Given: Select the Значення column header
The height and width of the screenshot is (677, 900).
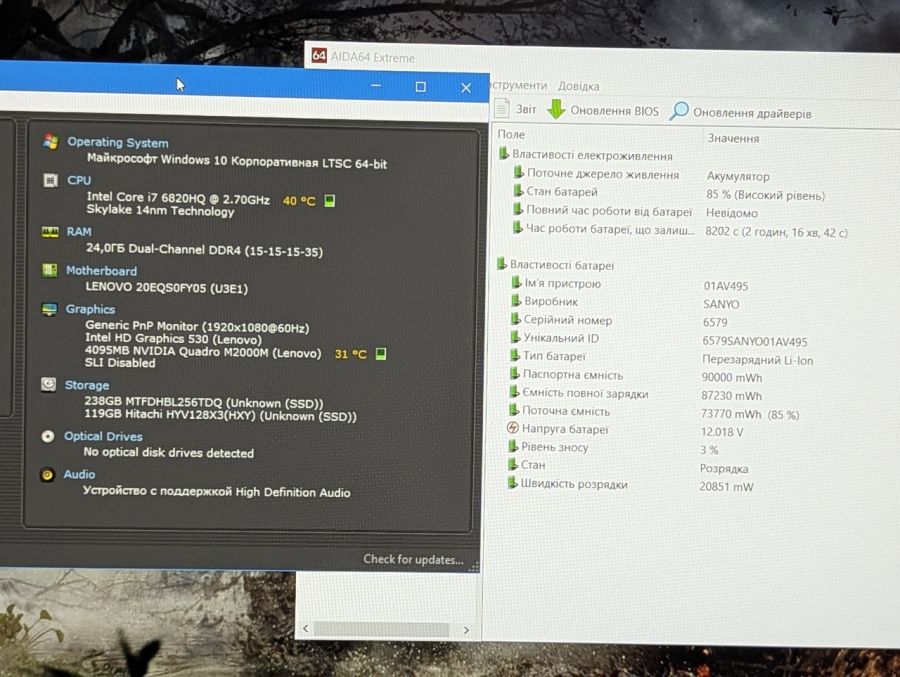Looking at the screenshot, I should [x=733, y=138].
